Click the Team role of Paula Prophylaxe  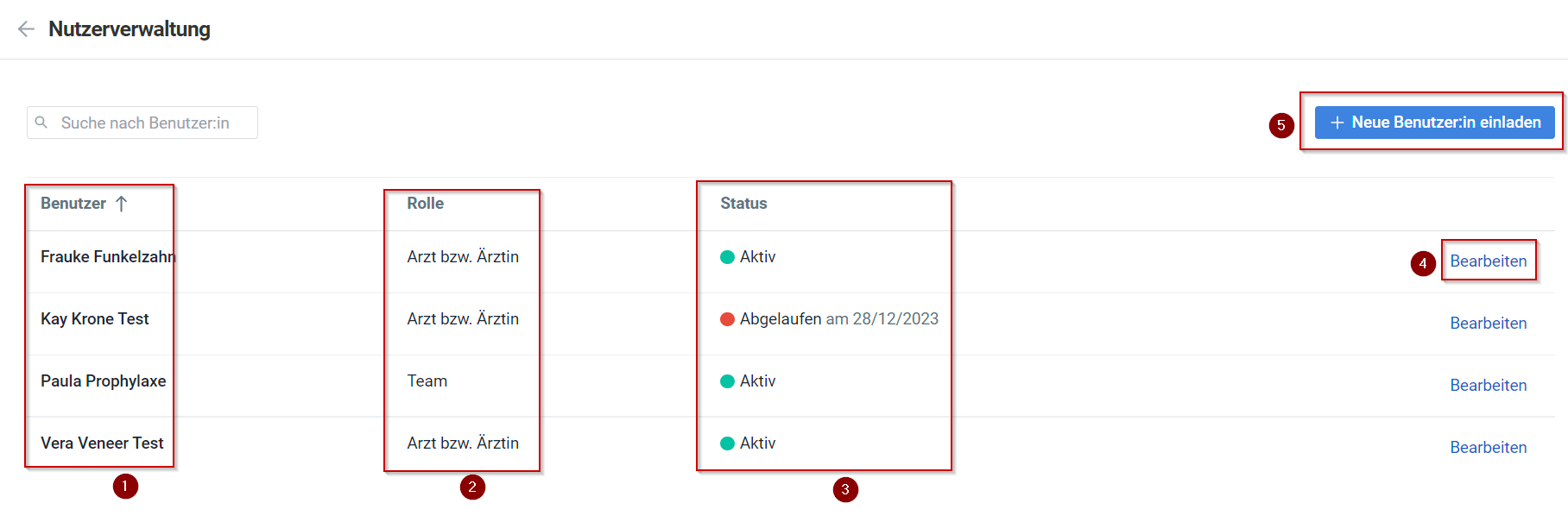click(427, 381)
